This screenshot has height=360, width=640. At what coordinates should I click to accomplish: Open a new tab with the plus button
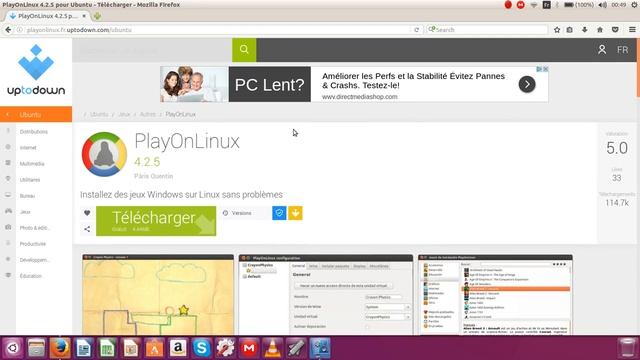pyautogui.click(x=97, y=16)
